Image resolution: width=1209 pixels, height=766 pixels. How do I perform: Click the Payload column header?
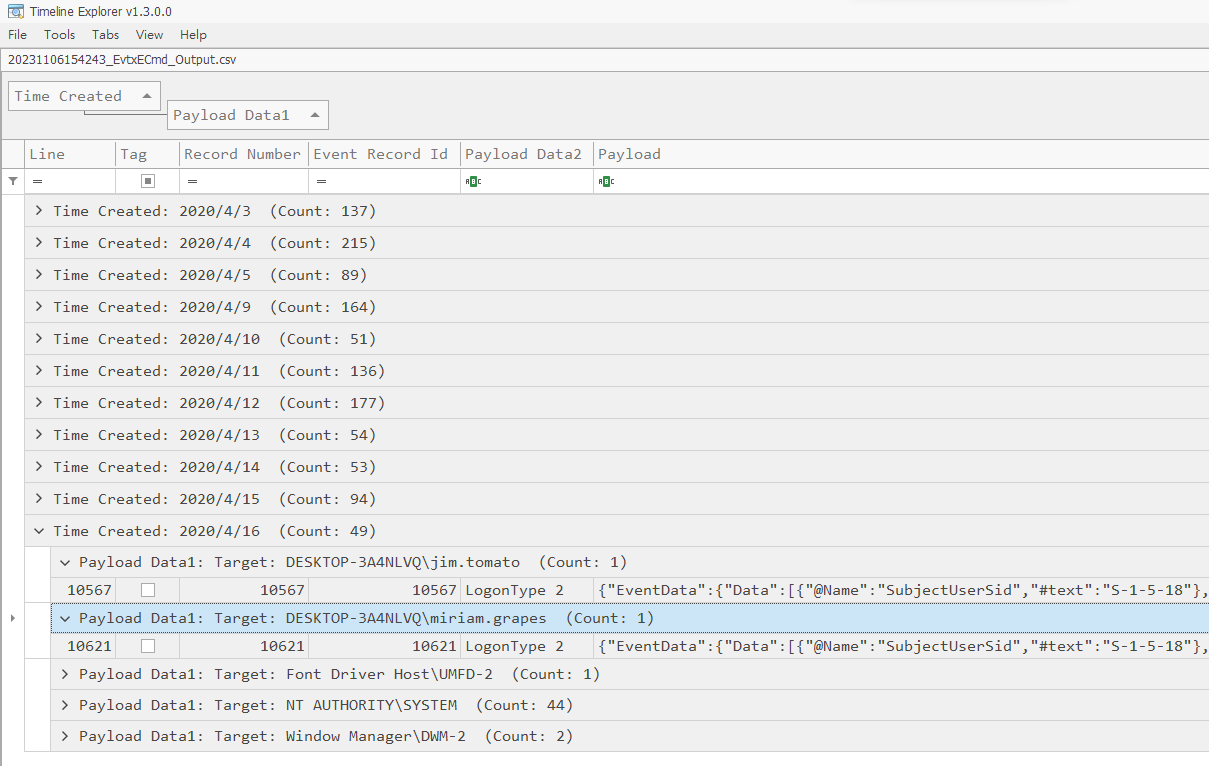901,154
